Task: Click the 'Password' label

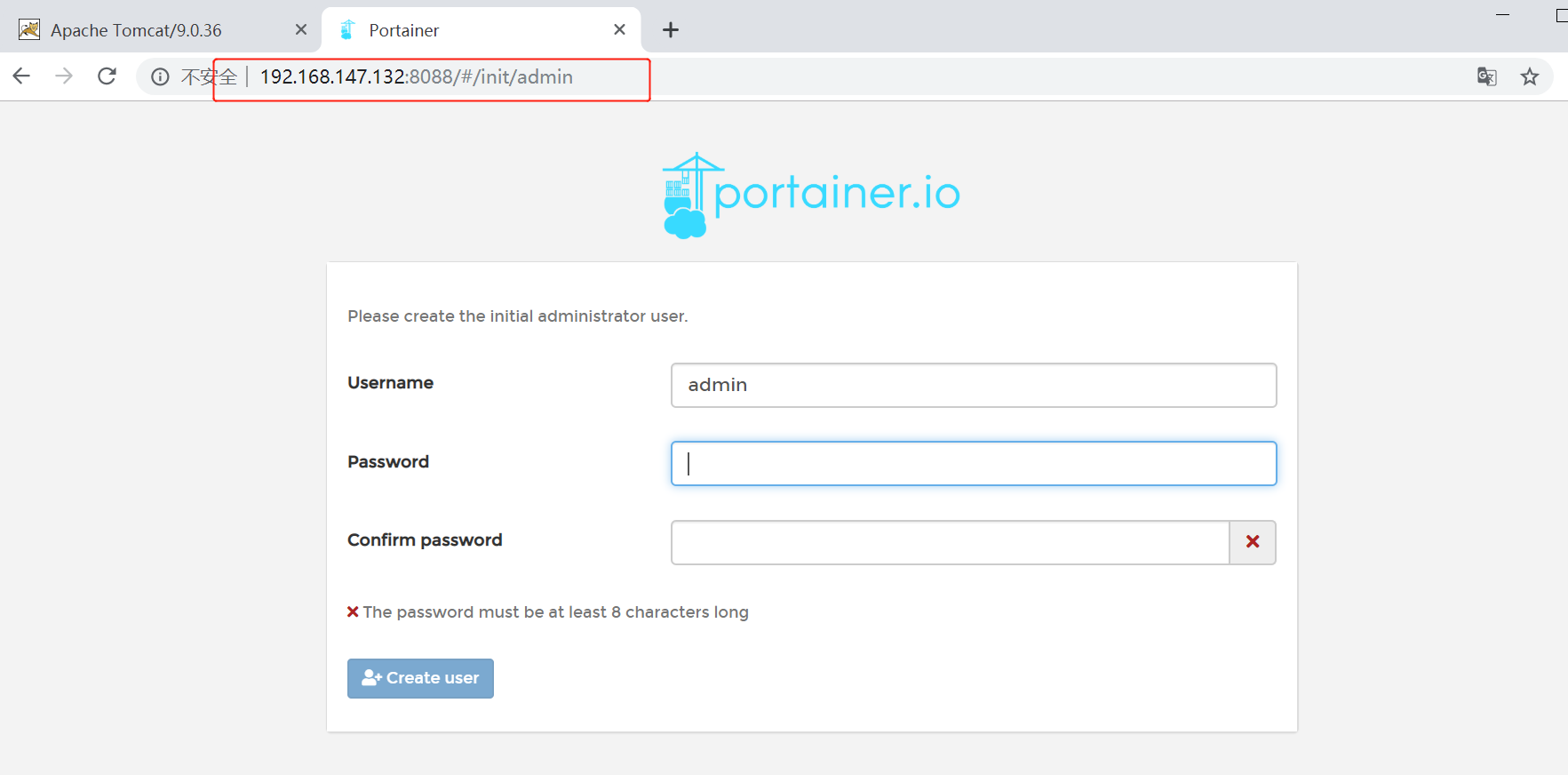Action: click(x=388, y=462)
